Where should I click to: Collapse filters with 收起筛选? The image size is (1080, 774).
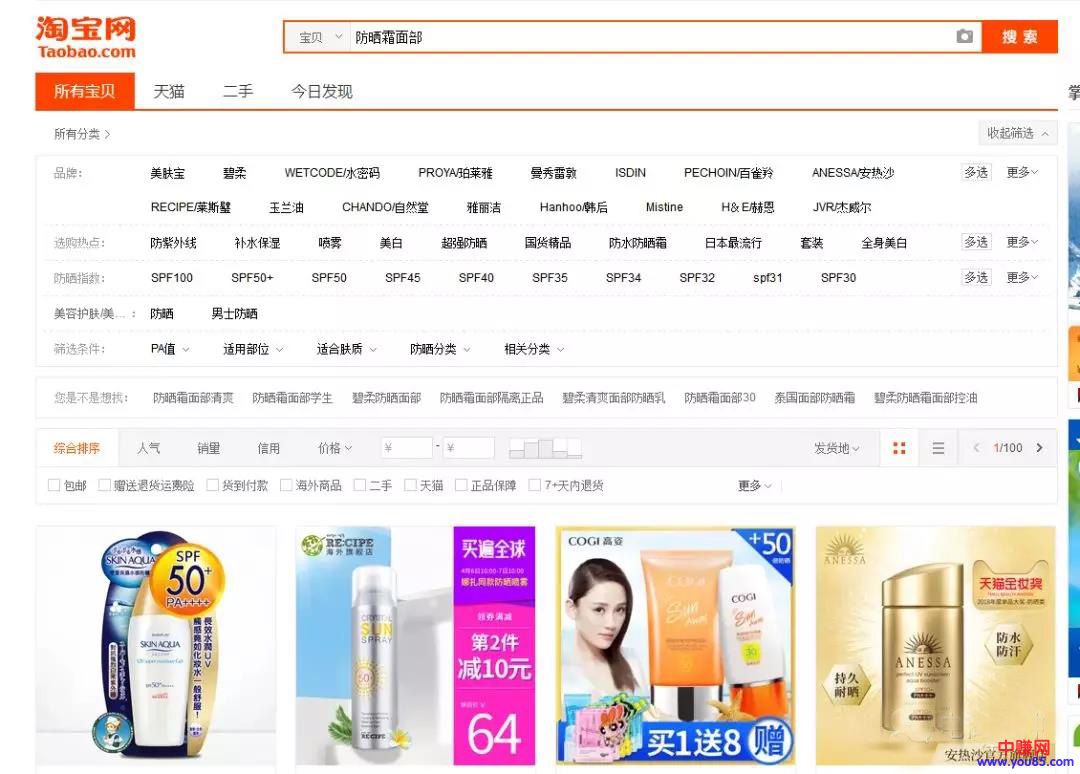(1017, 133)
